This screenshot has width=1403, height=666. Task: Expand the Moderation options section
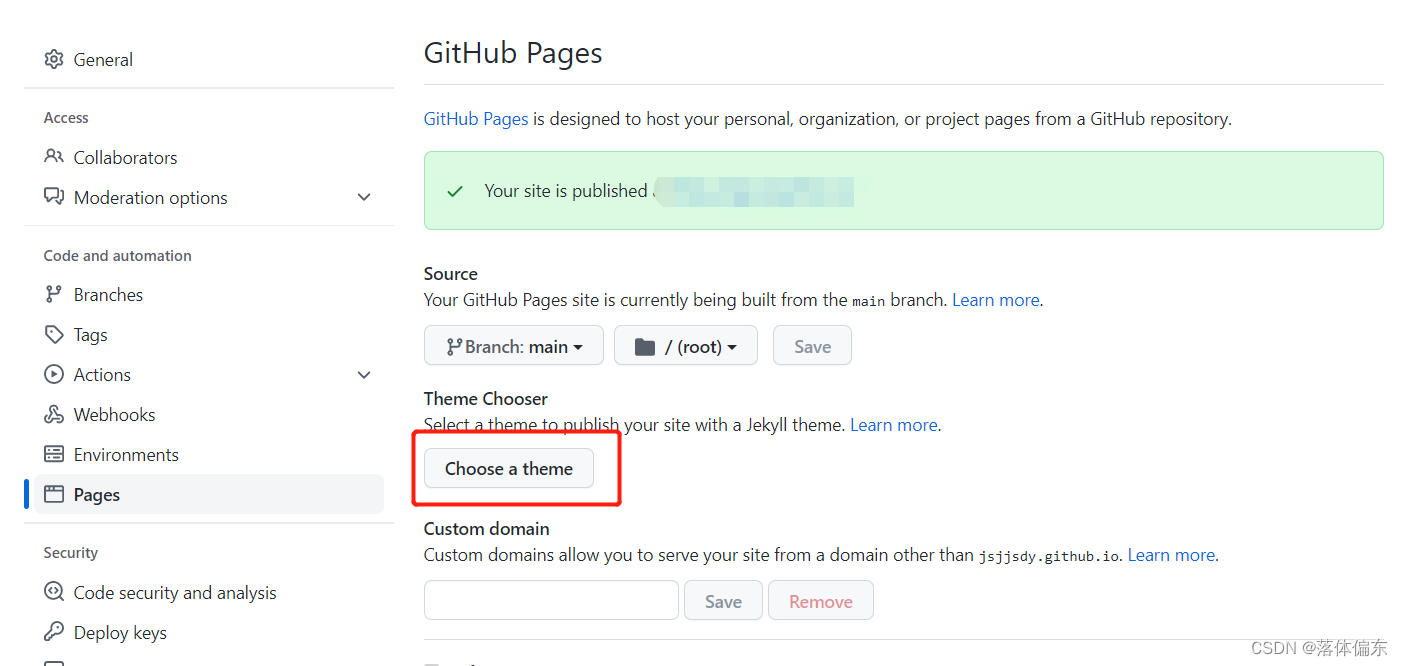click(x=364, y=197)
